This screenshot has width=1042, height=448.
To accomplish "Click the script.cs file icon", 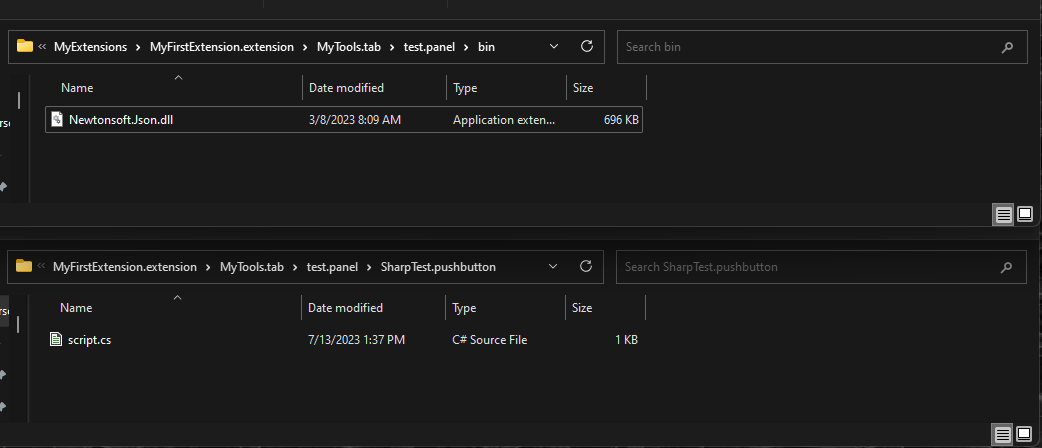I will 57,340.
